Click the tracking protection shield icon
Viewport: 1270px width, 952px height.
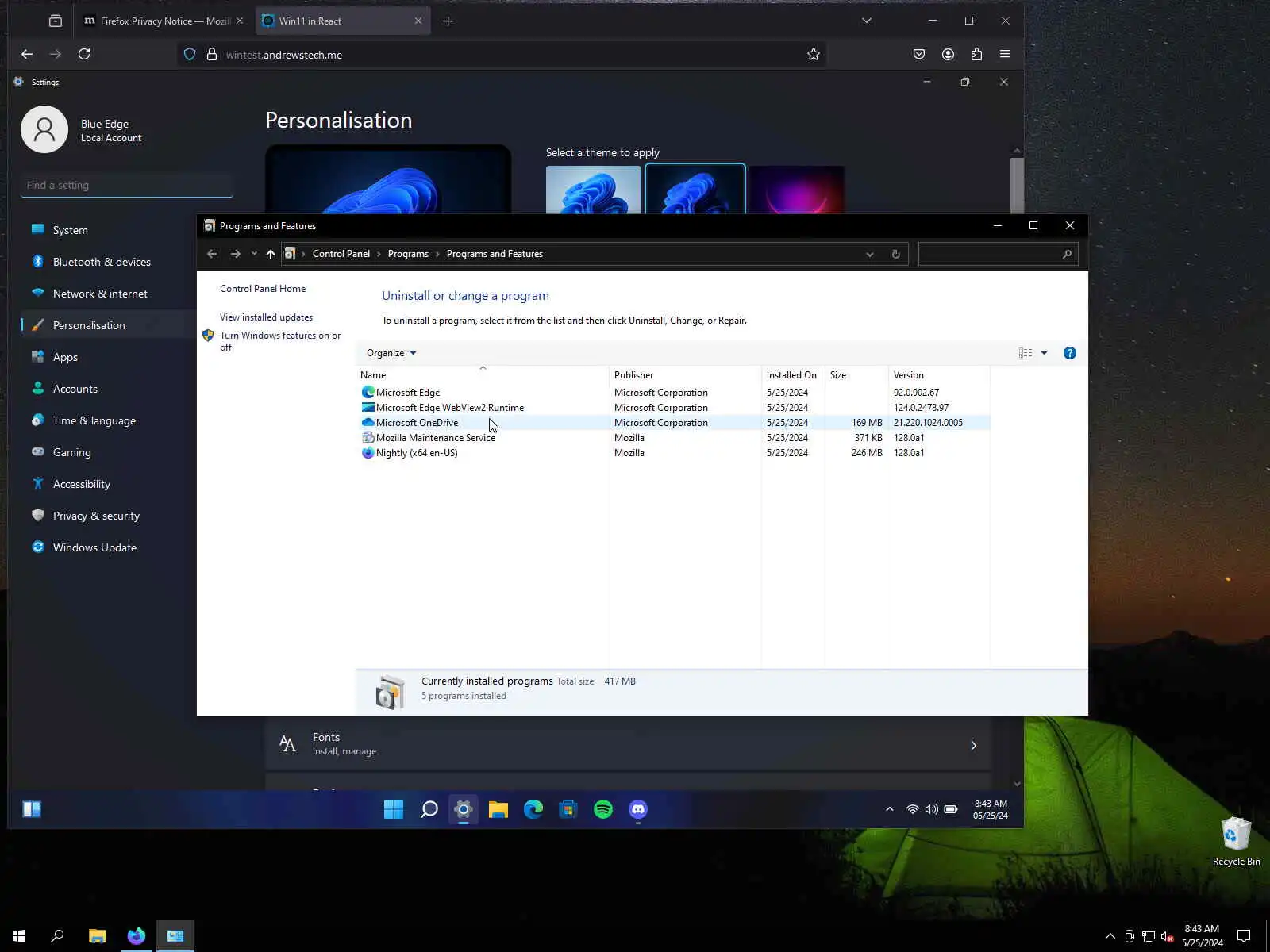click(190, 55)
